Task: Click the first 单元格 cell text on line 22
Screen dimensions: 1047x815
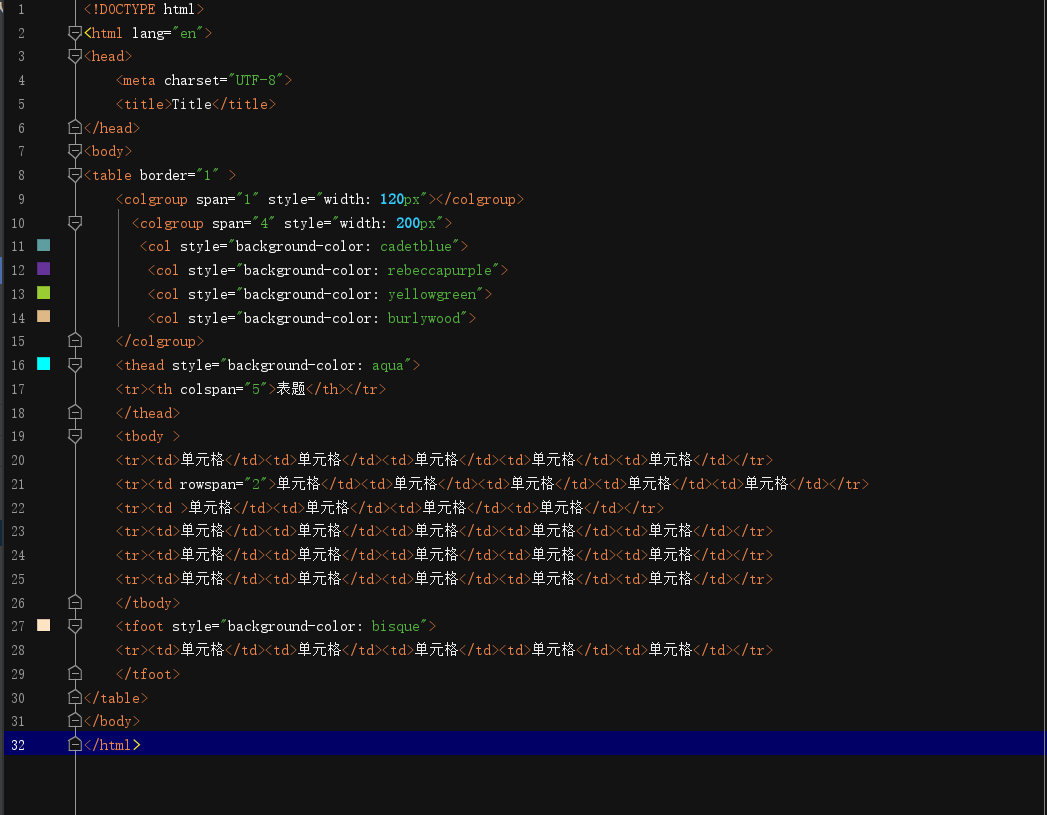Action: [x=210, y=507]
